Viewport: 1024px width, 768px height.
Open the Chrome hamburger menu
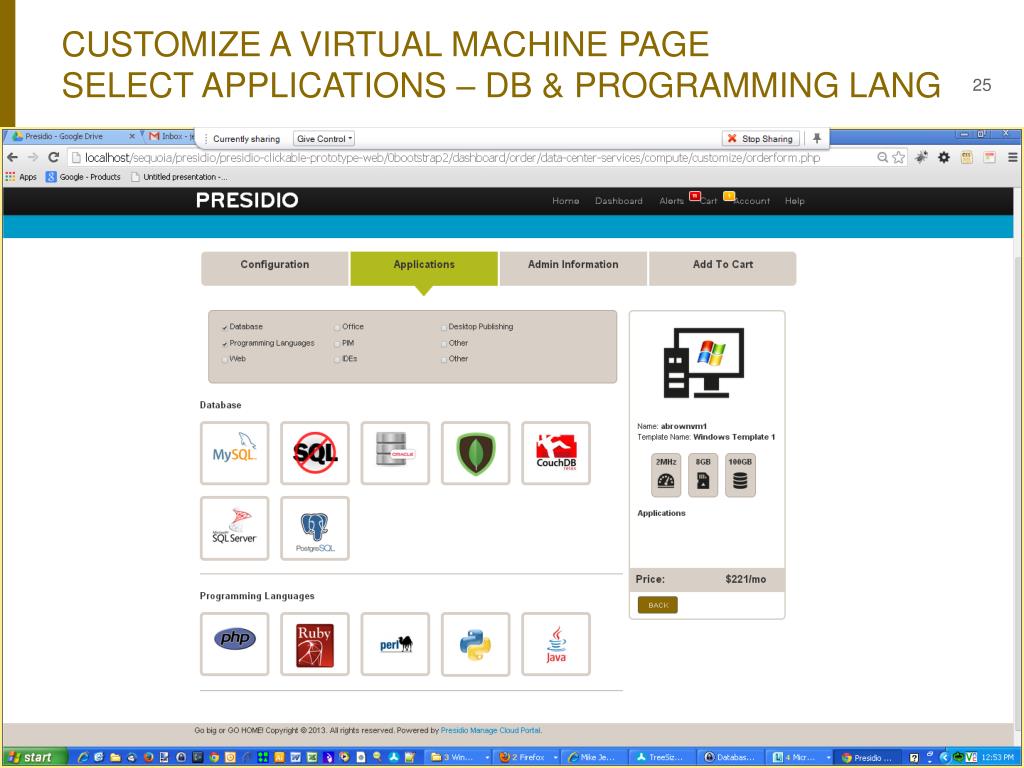(1012, 157)
